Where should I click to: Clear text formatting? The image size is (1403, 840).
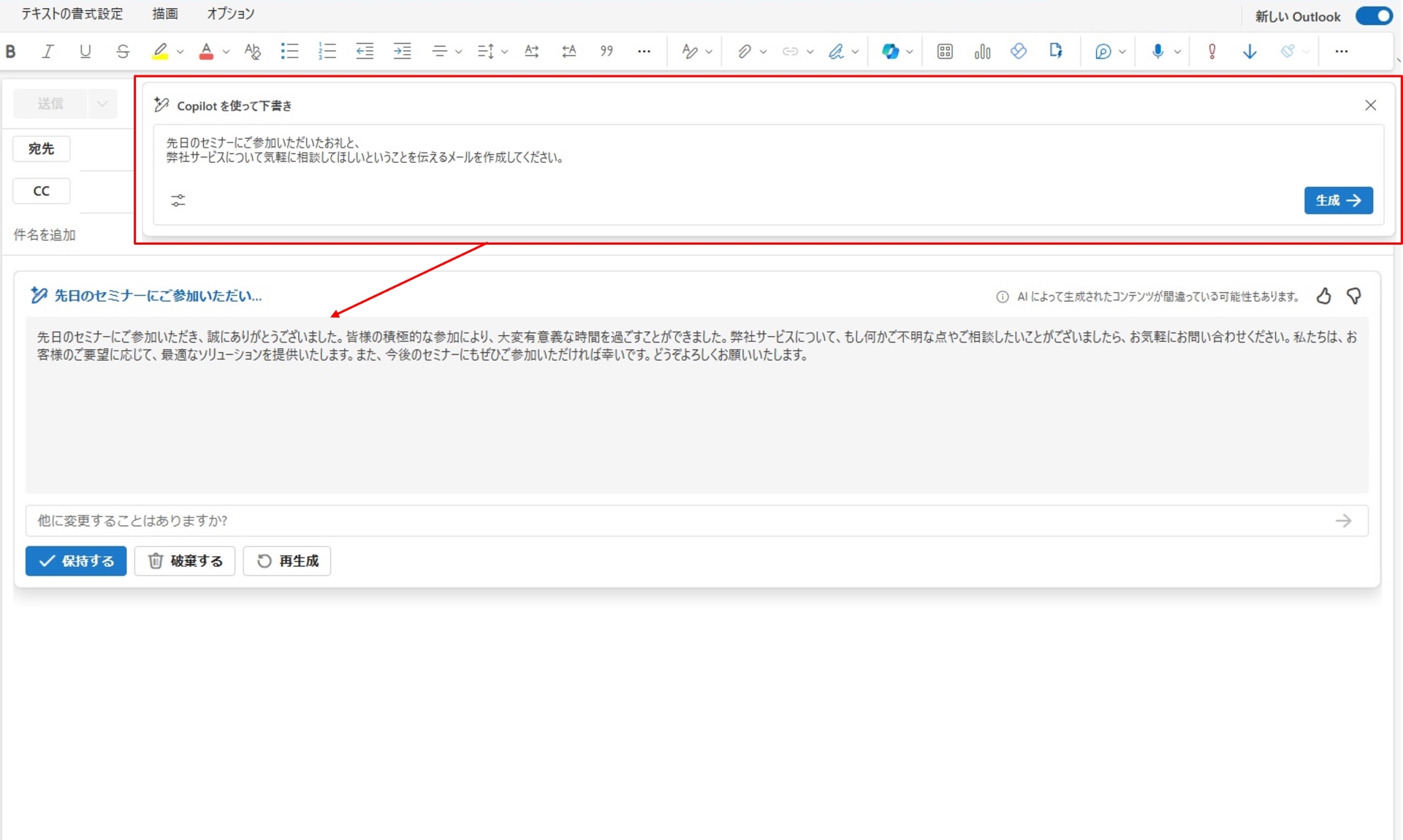[x=252, y=51]
